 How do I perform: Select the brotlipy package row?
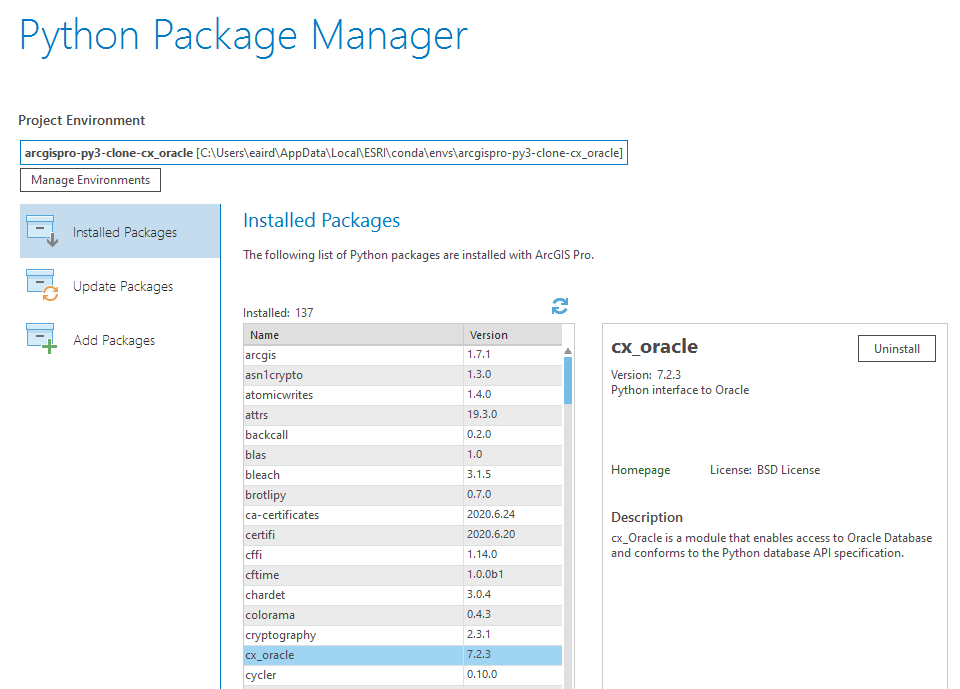[402, 495]
